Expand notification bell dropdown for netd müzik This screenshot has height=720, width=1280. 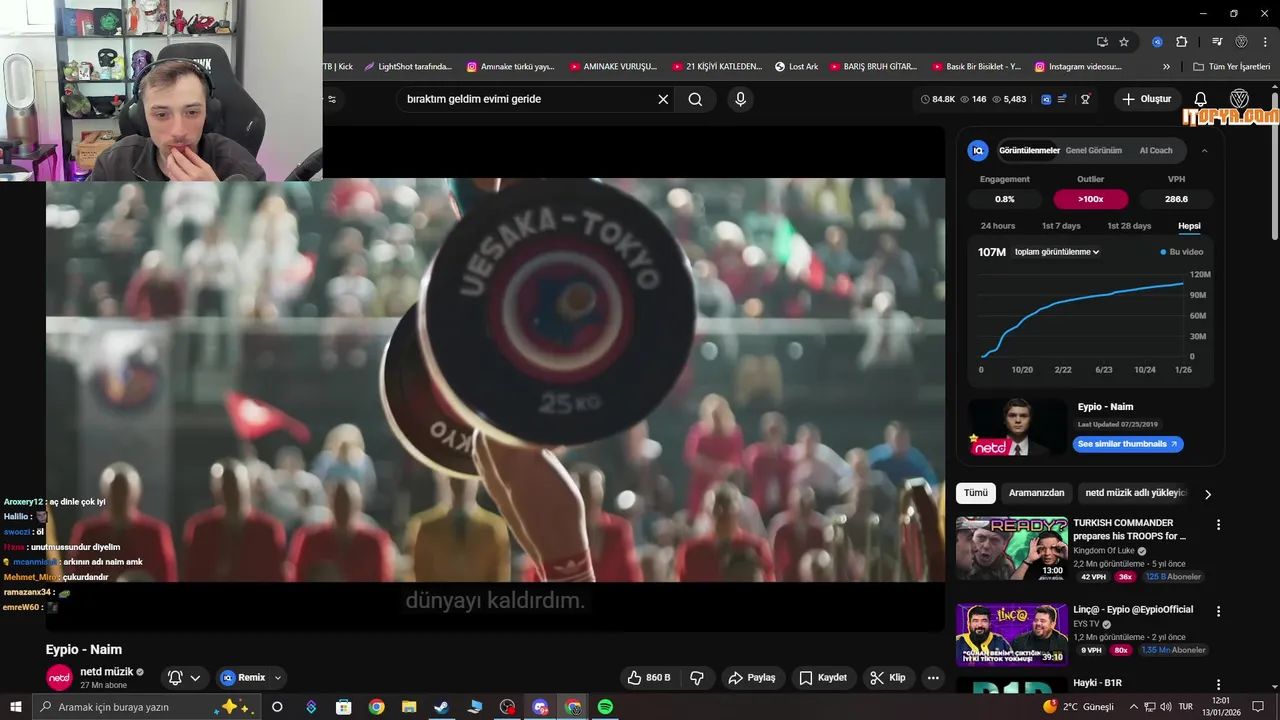[195, 677]
